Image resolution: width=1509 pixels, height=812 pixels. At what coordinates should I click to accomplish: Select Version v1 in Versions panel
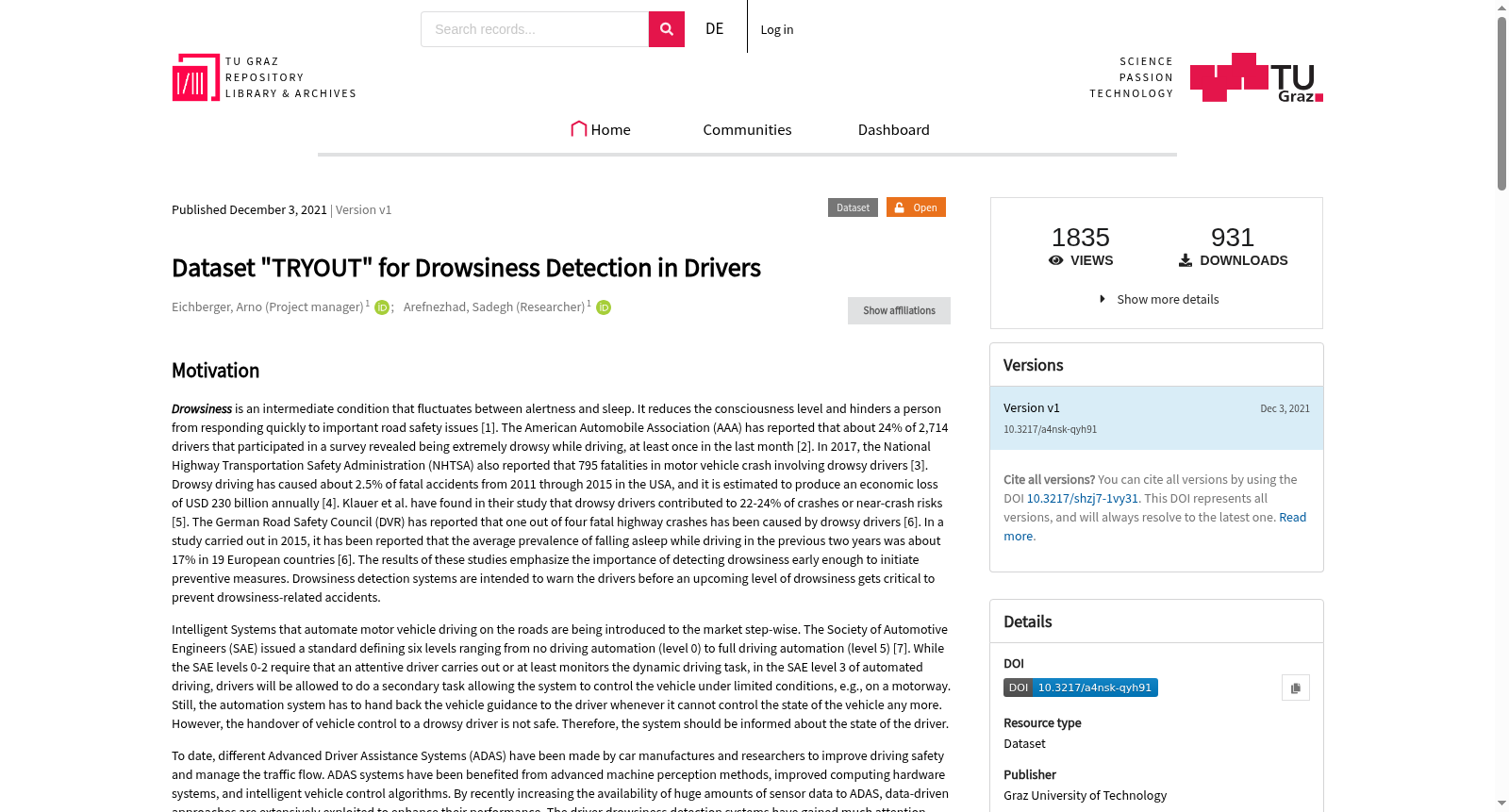click(x=1156, y=418)
